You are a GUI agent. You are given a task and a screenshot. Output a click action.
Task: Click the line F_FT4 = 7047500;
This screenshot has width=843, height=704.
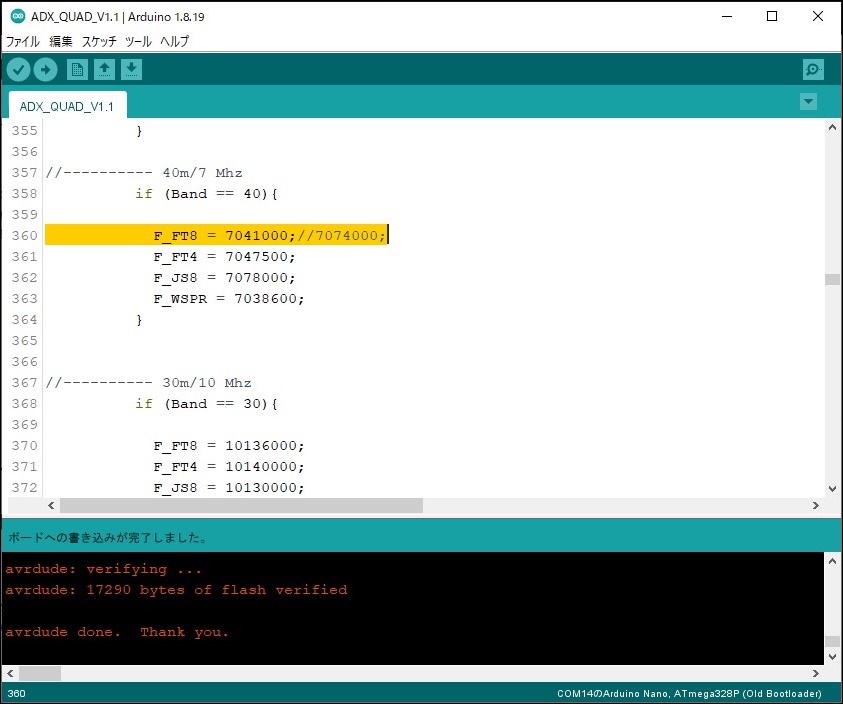tap(224, 257)
